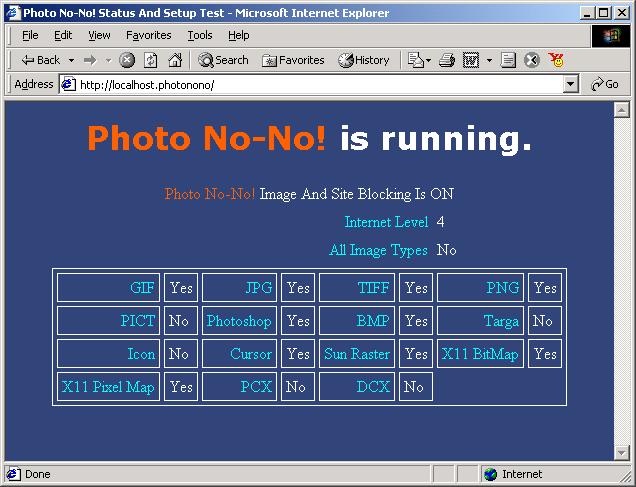This screenshot has width=636, height=487.
Task: Click the No value next to PICT
Action: [x=180, y=321]
